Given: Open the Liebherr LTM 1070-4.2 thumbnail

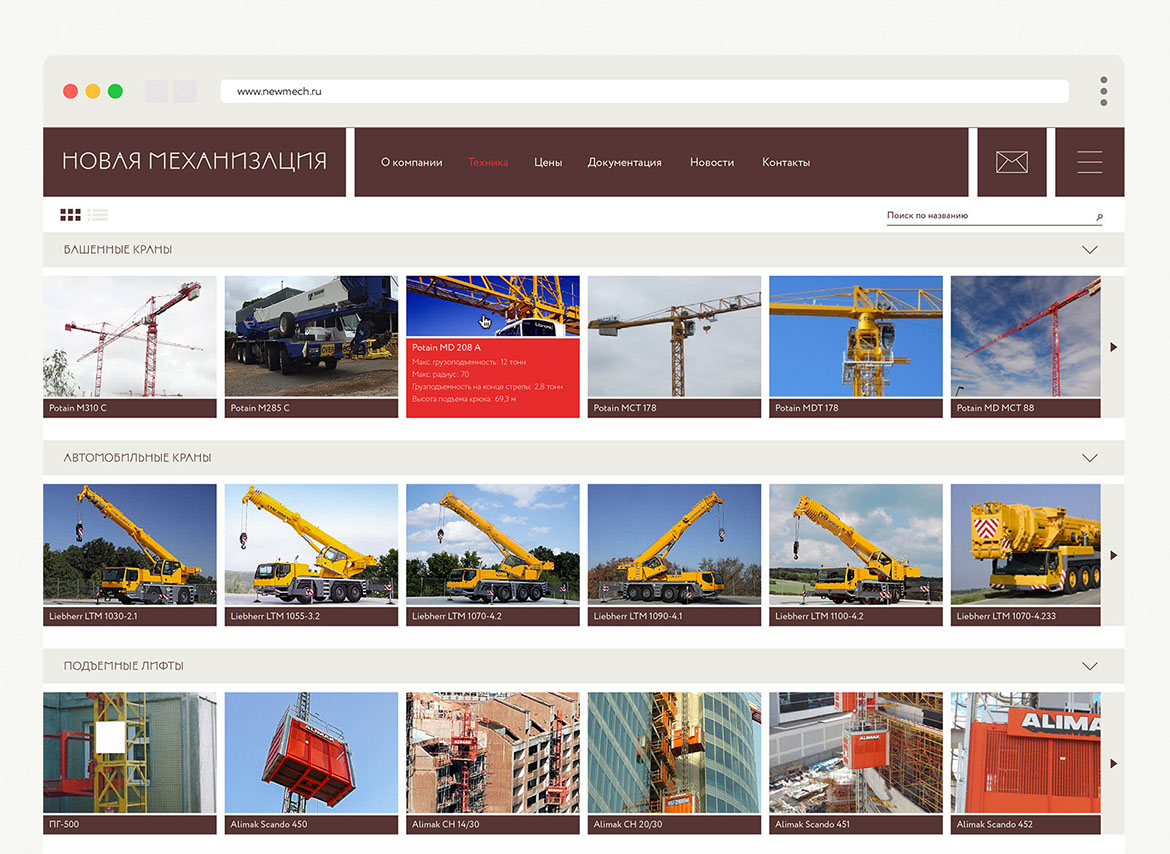Looking at the screenshot, I should [492, 554].
